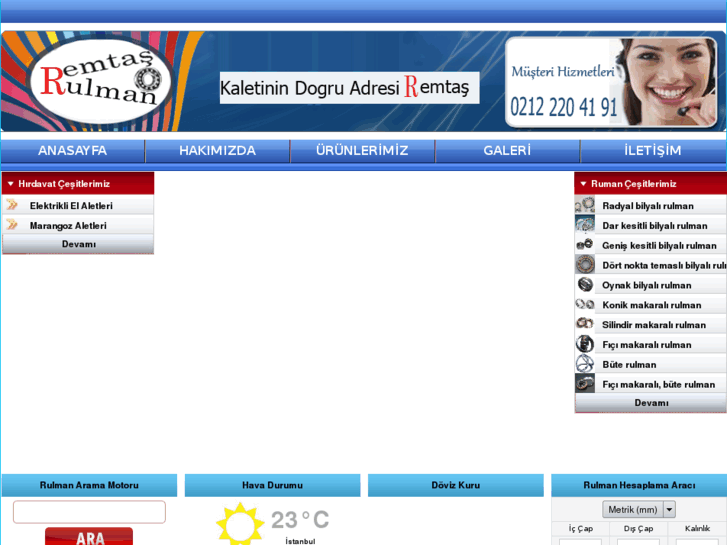Open Dar kesitli bilyalı rulman link

pos(655,226)
